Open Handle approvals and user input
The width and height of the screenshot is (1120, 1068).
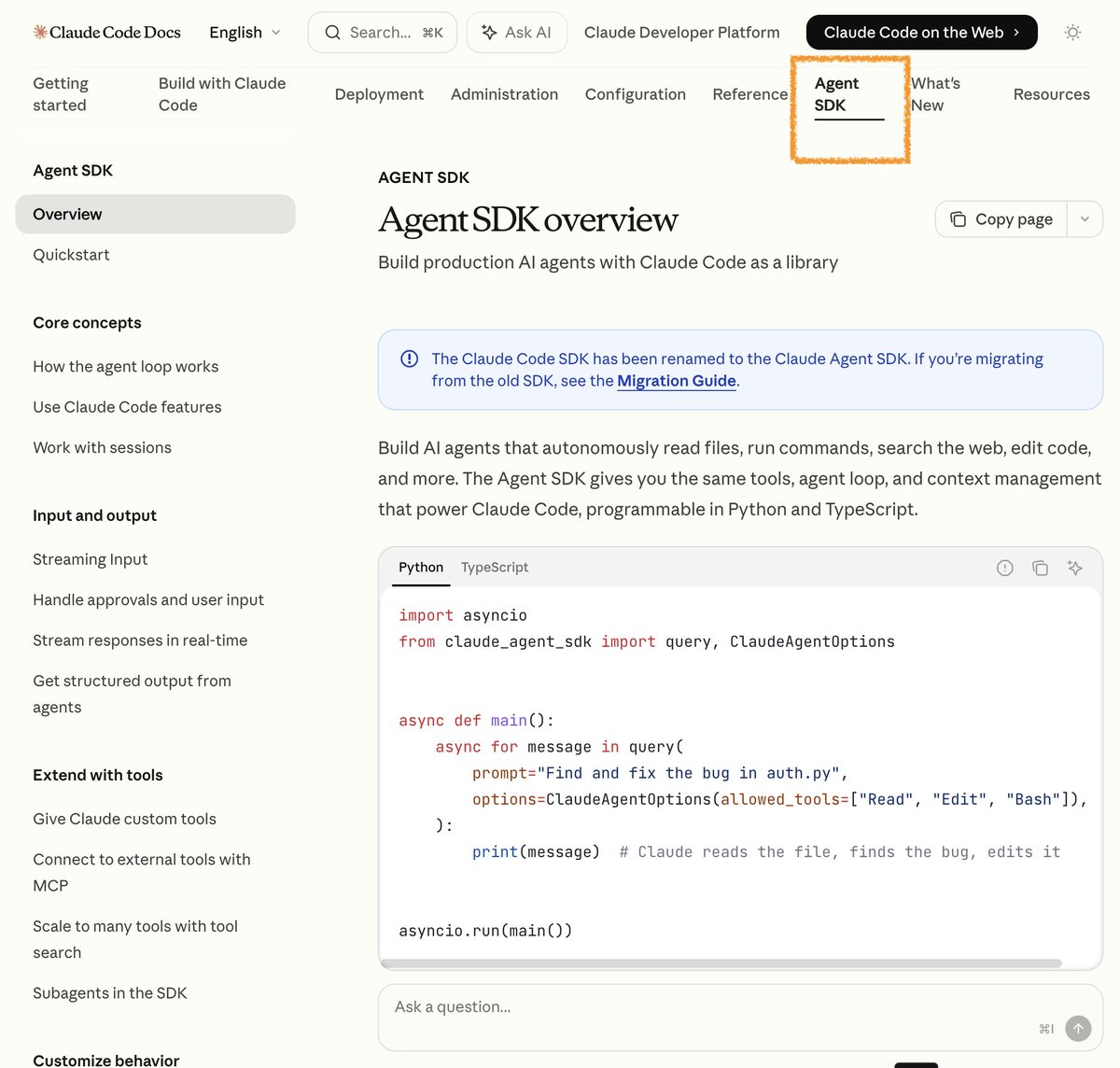coord(148,599)
